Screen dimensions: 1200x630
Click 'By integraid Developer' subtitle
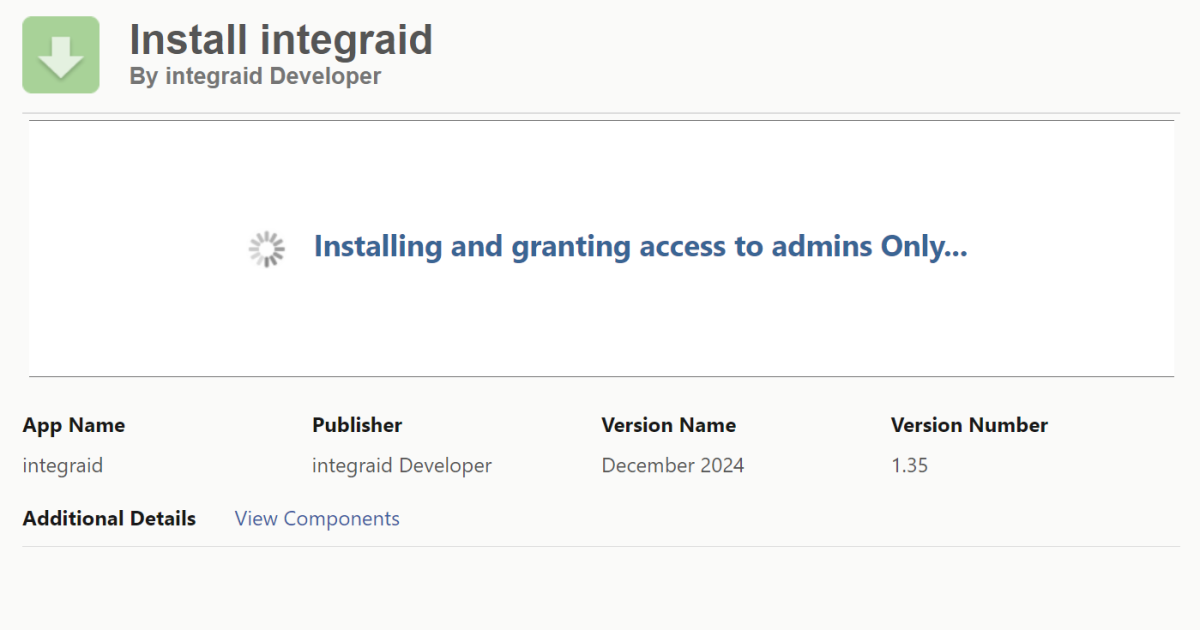(255, 76)
